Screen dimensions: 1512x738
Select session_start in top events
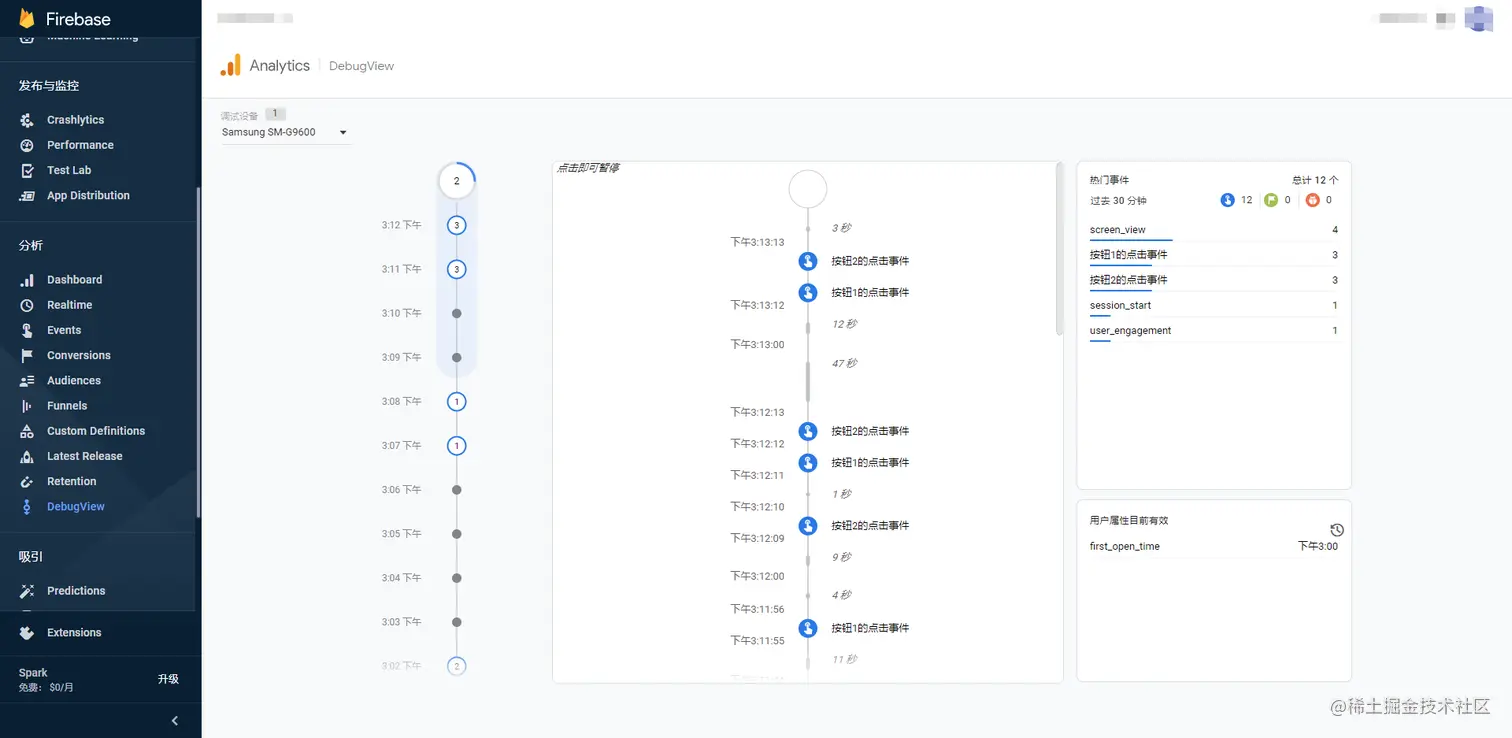(x=1214, y=306)
